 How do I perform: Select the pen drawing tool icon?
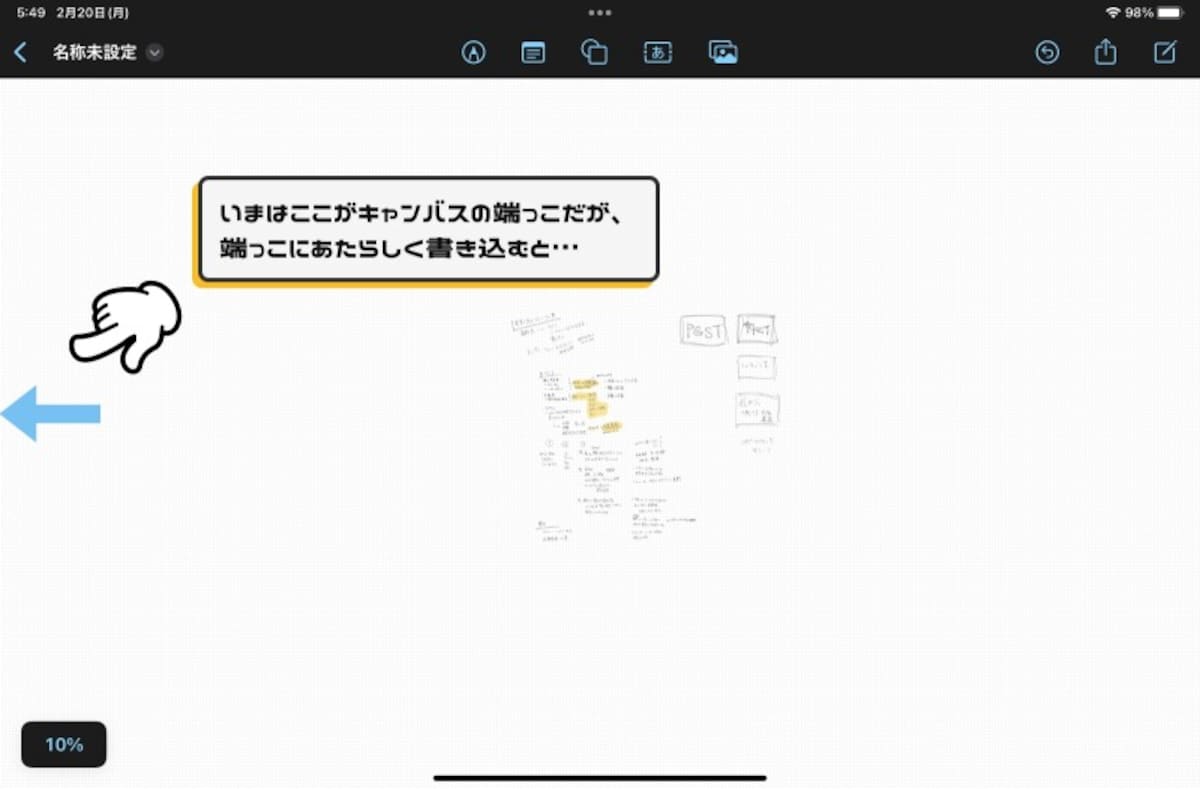tap(473, 53)
